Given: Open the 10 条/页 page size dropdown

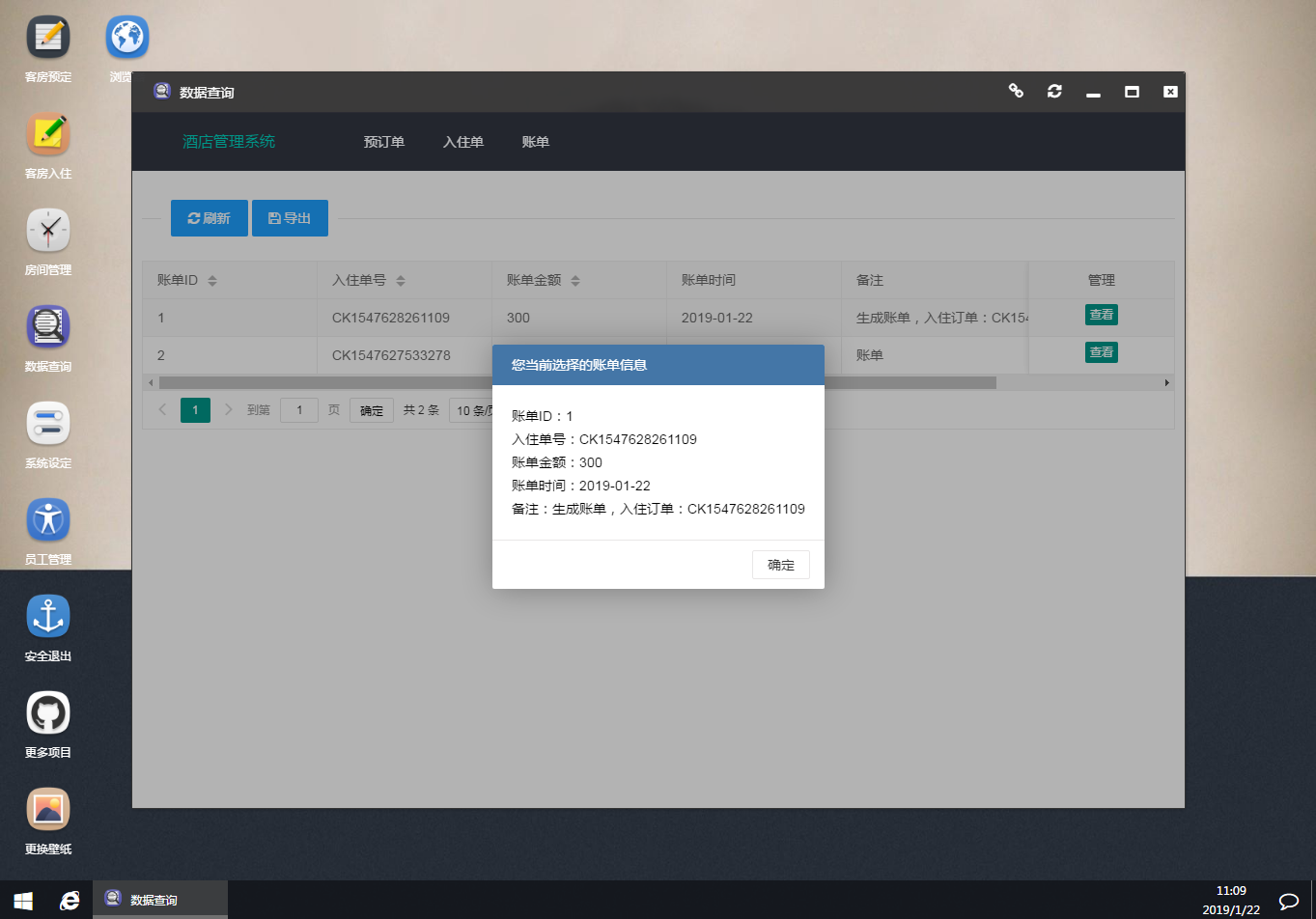Looking at the screenshot, I should (471, 410).
